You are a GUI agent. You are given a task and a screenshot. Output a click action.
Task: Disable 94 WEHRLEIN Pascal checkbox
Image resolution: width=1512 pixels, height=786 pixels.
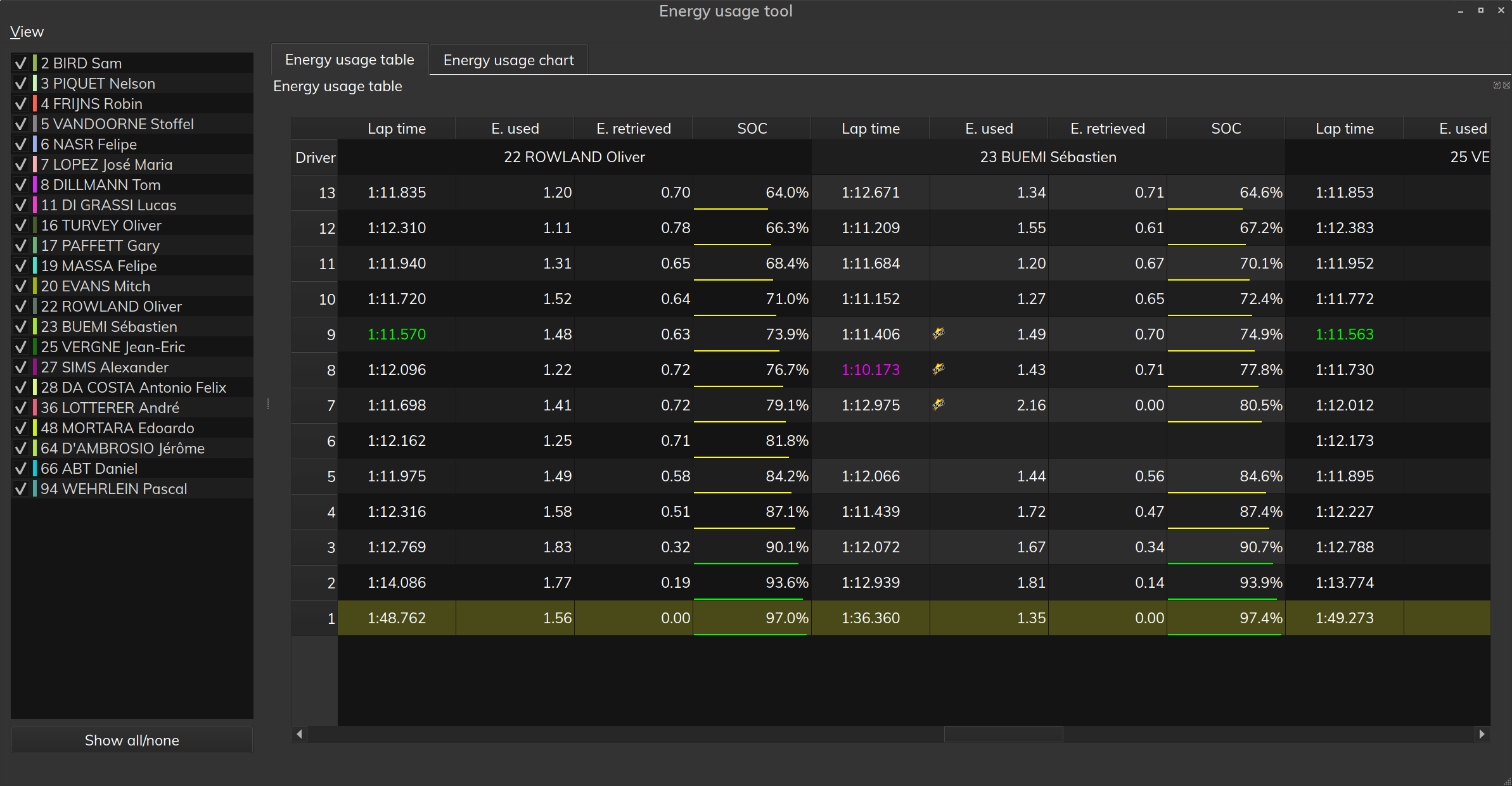pos(20,489)
